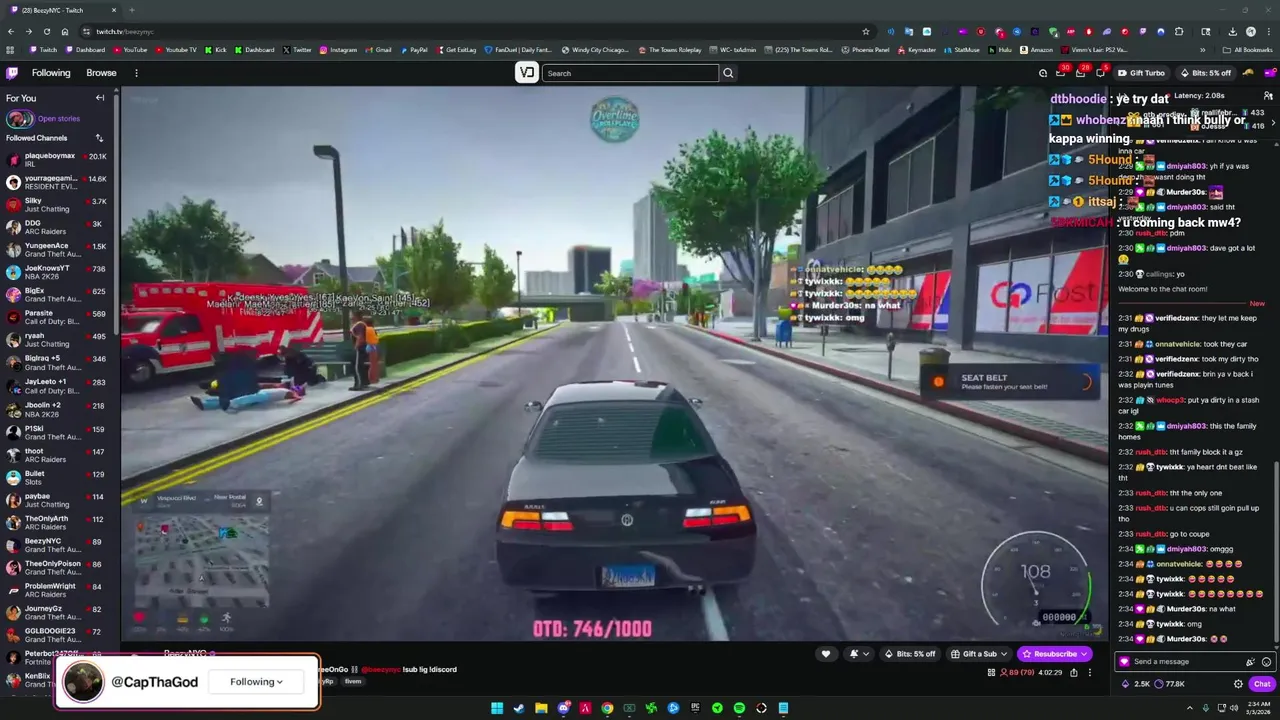Open ProblemWright channel in sidebar
This screenshot has width=1280, height=720.
(57, 590)
